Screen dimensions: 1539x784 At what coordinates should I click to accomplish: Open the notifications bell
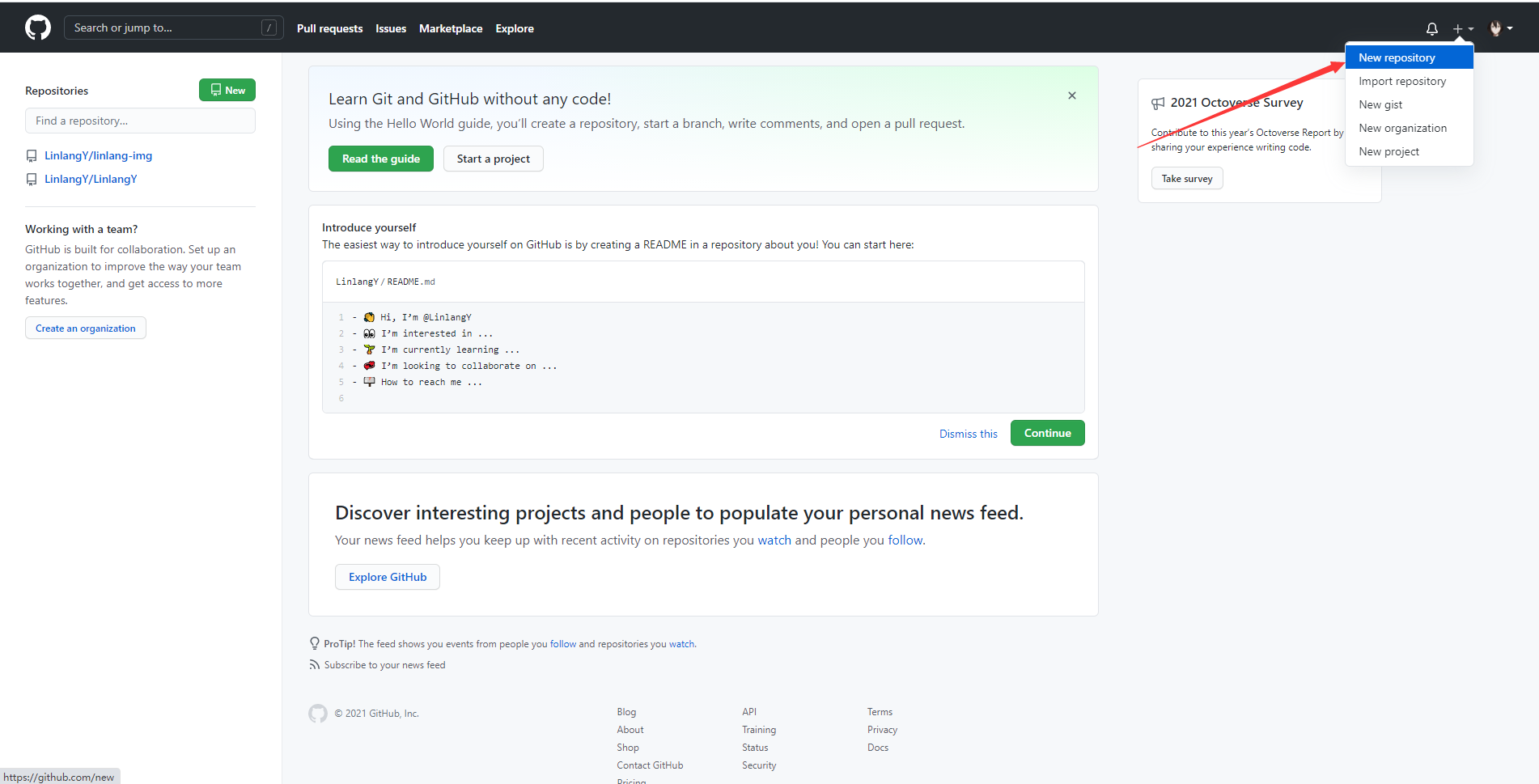(x=1431, y=28)
